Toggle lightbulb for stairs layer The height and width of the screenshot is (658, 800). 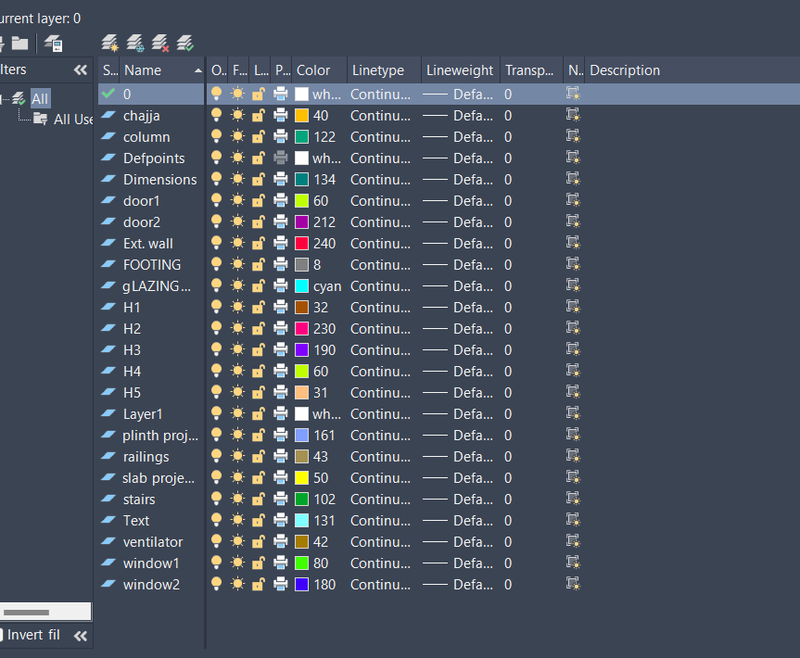click(x=216, y=499)
